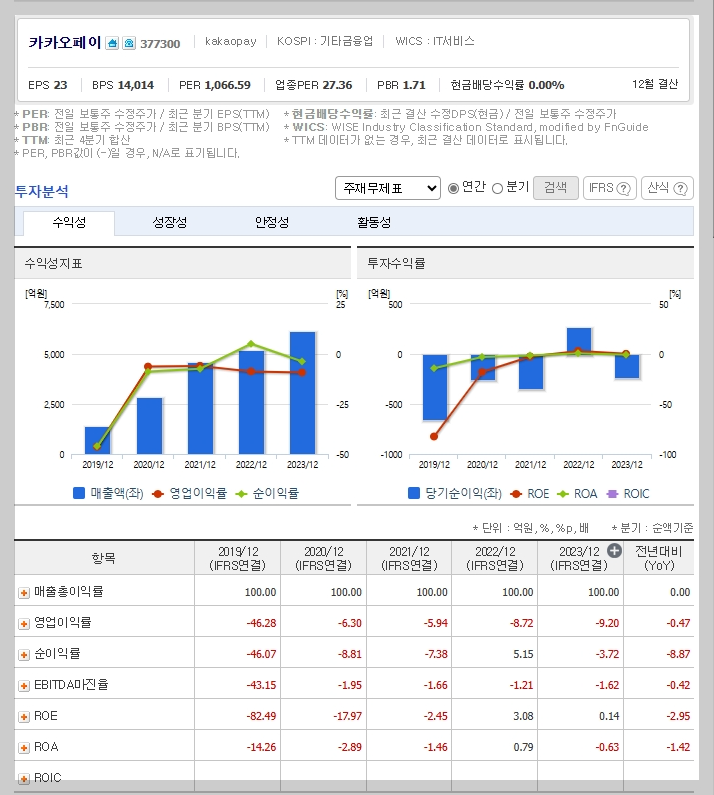Click the 순이익률 2022/12 value 5.15
Viewport: 714px width, 795px height.
(x=523, y=655)
